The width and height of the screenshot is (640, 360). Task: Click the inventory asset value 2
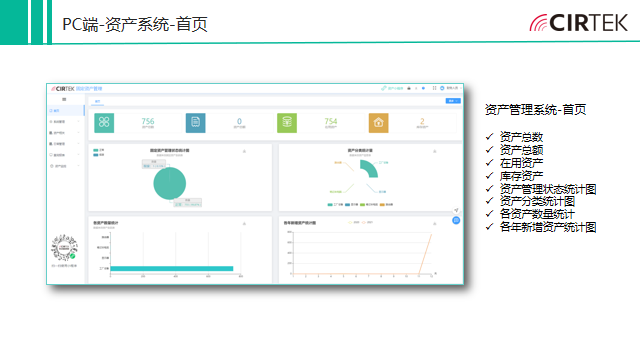click(x=422, y=121)
